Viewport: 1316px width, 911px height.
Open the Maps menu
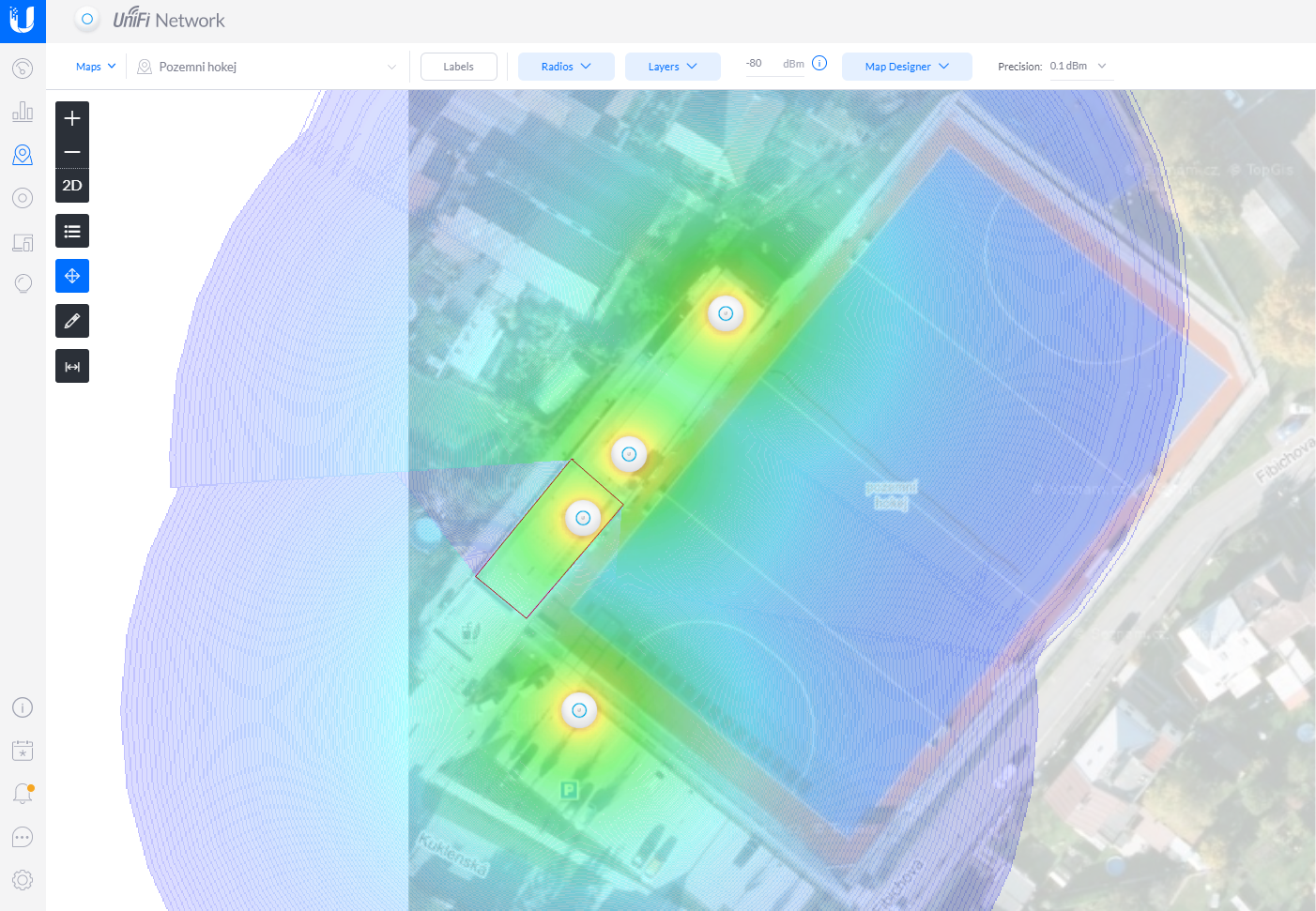tap(94, 66)
